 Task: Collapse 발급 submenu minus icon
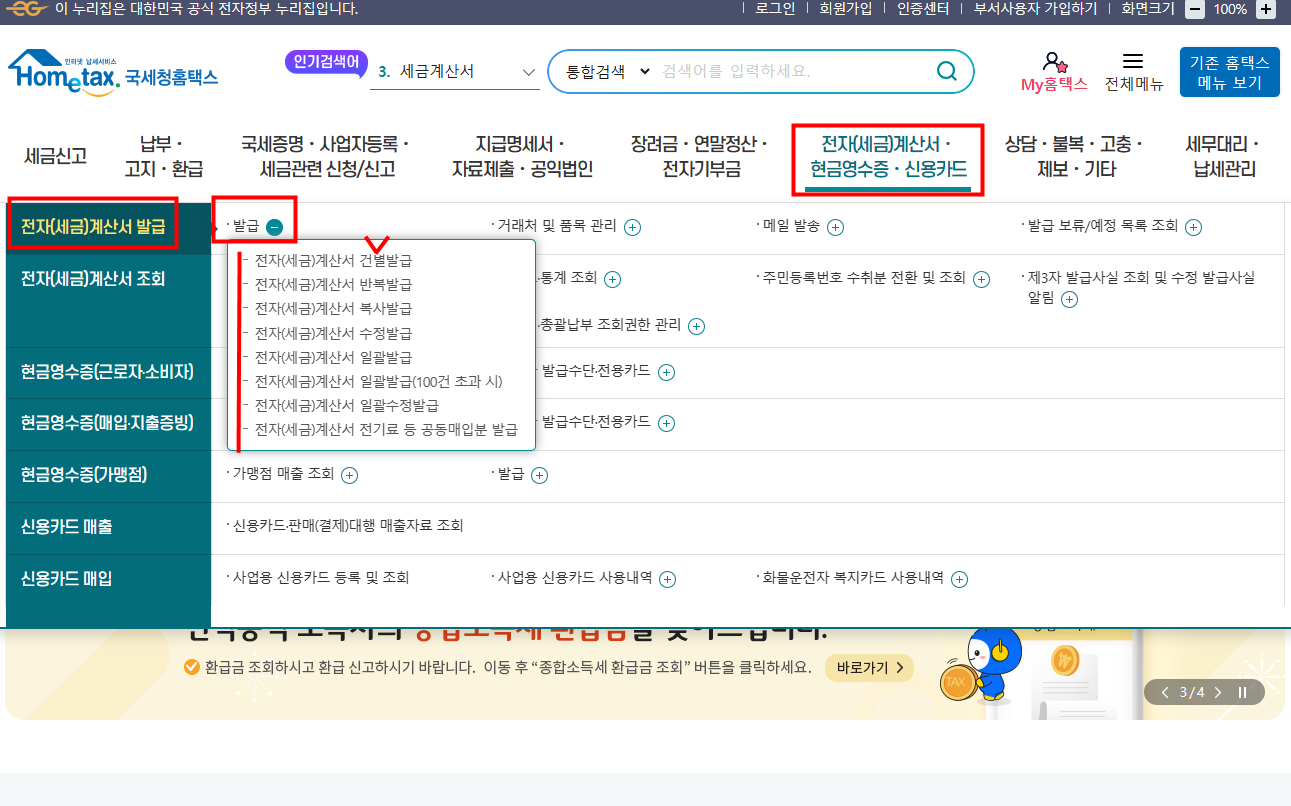pyautogui.click(x=275, y=227)
